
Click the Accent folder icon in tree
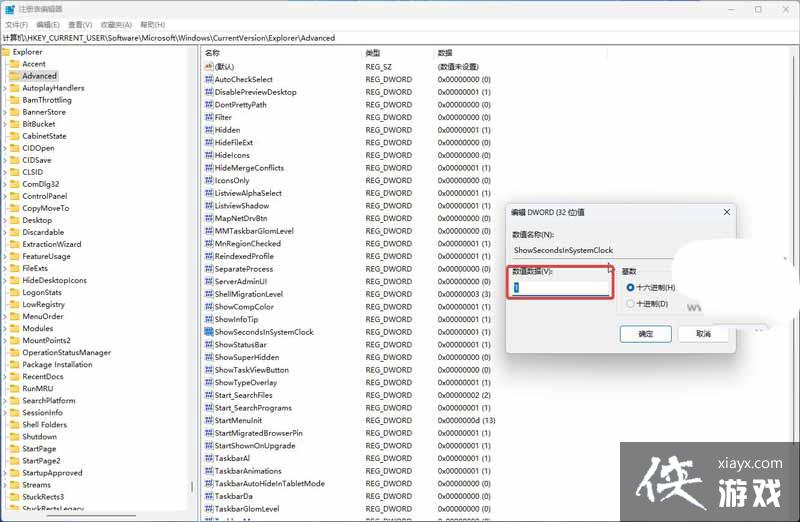(14, 64)
